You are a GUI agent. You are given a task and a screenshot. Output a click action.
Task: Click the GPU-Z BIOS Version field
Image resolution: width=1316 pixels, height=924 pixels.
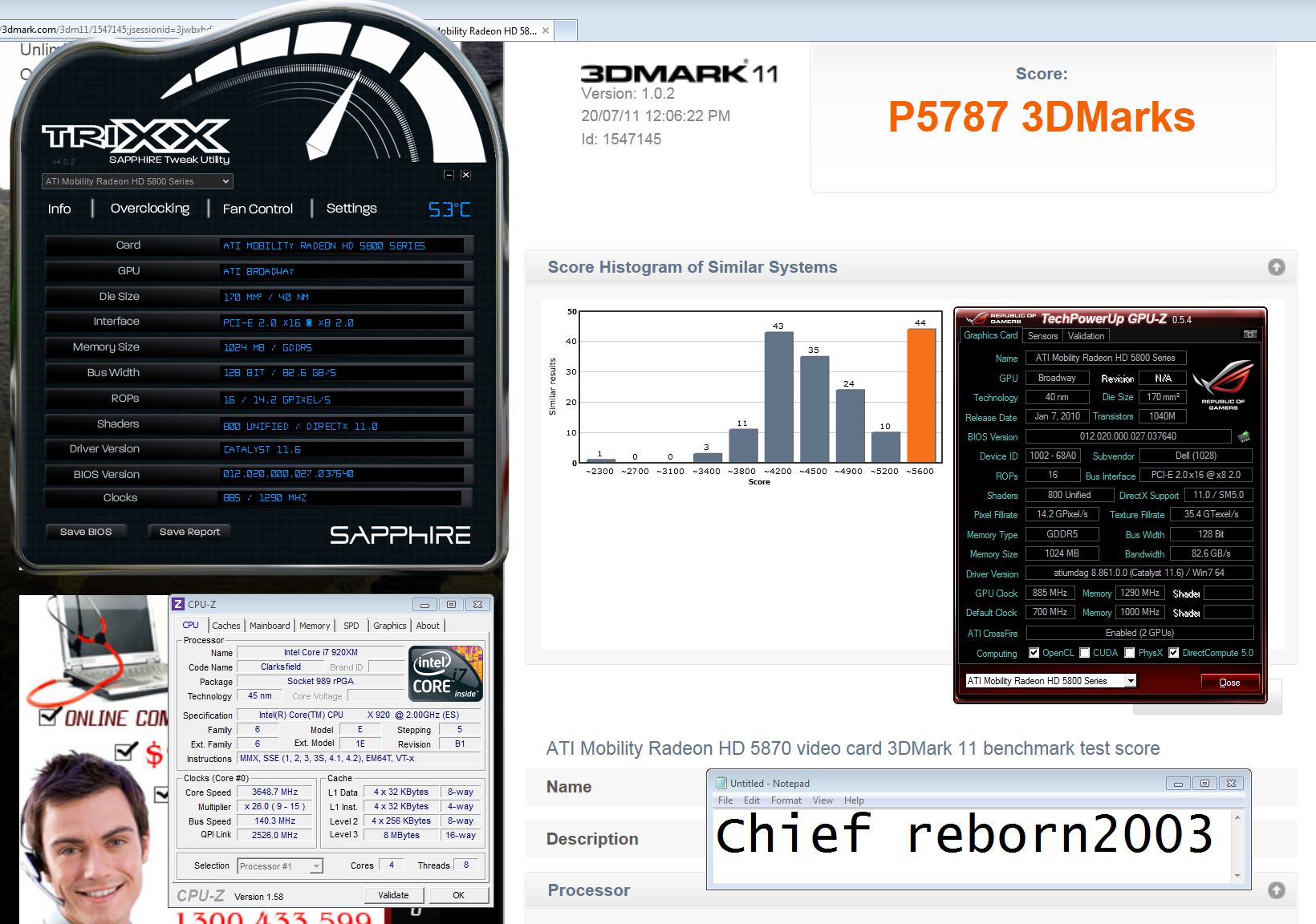click(1128, 436)
